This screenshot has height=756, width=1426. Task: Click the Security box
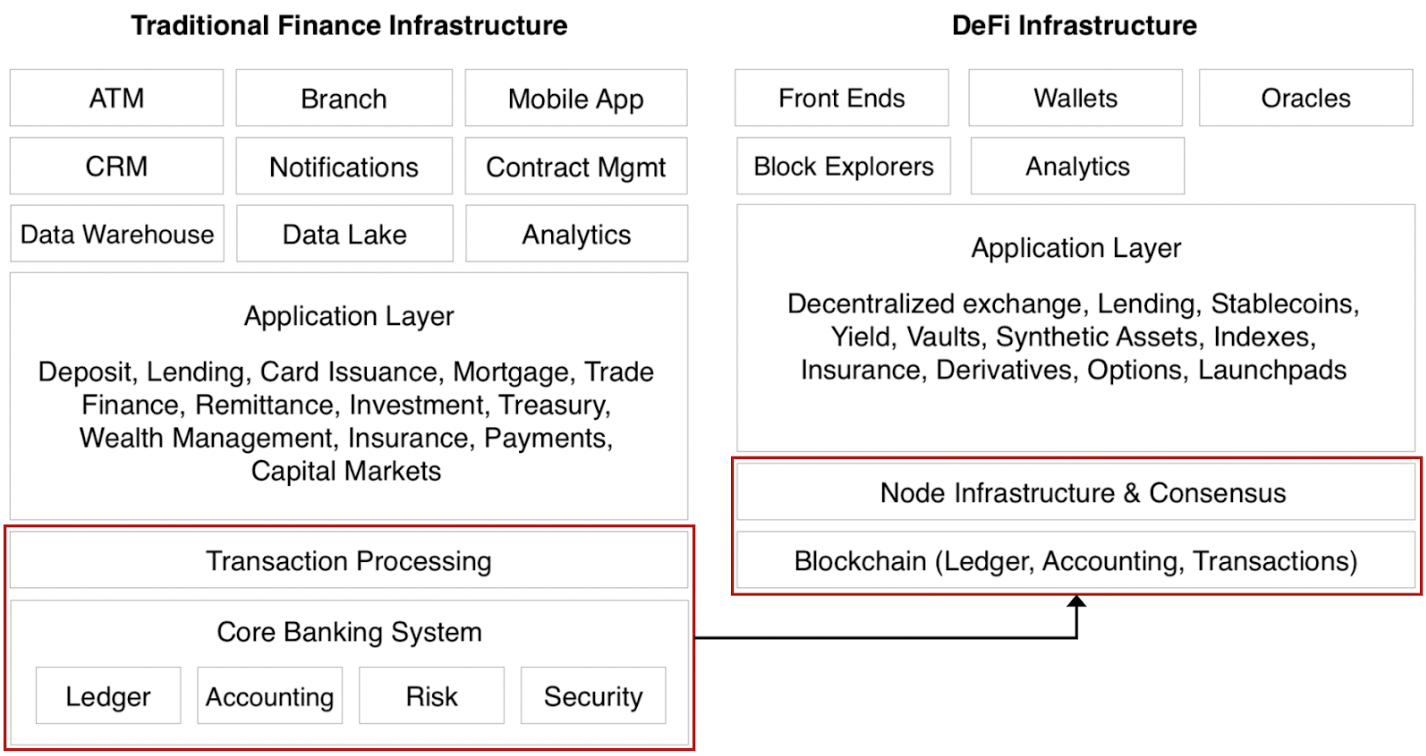click(593, 696)
